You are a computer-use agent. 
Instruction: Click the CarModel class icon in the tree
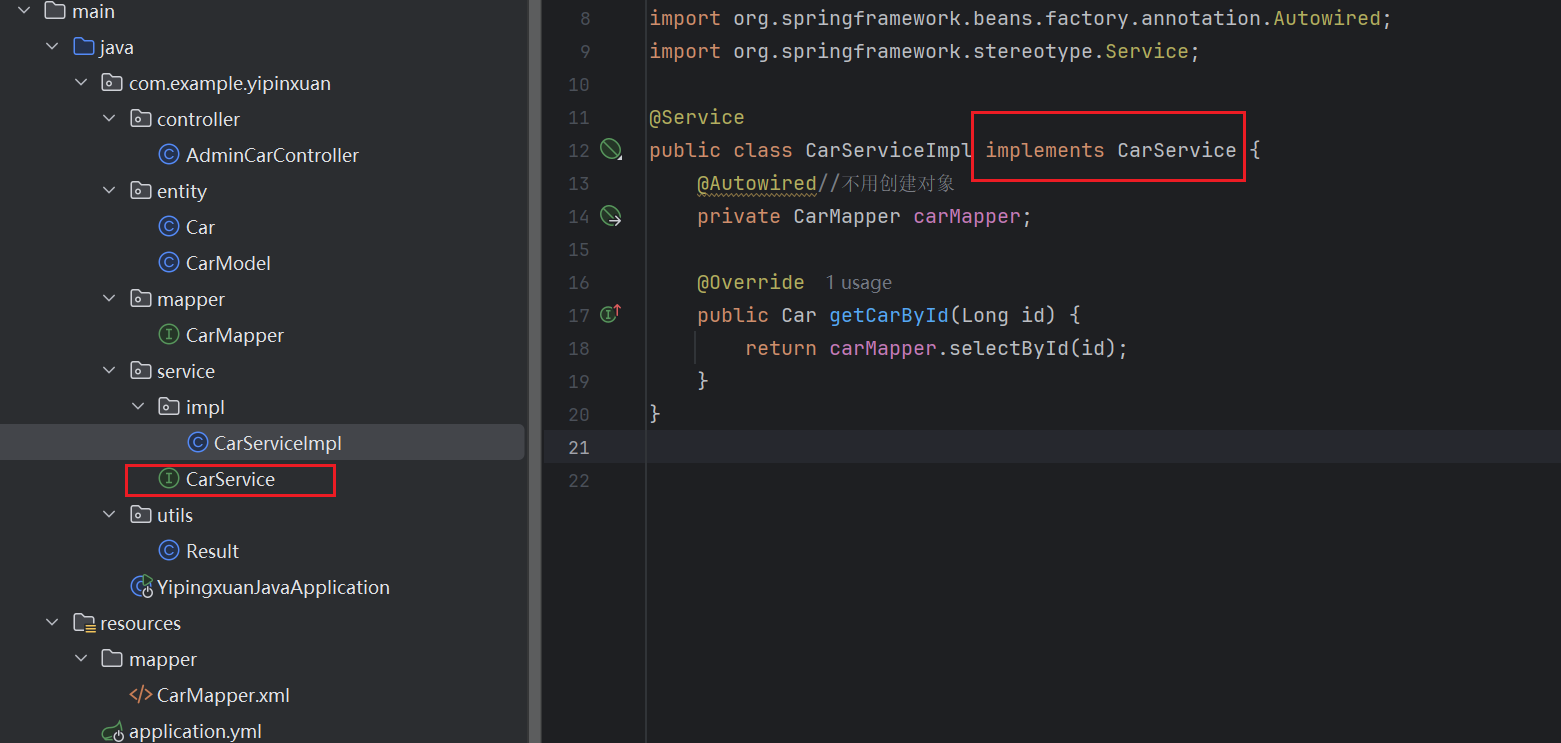[169, 263]
